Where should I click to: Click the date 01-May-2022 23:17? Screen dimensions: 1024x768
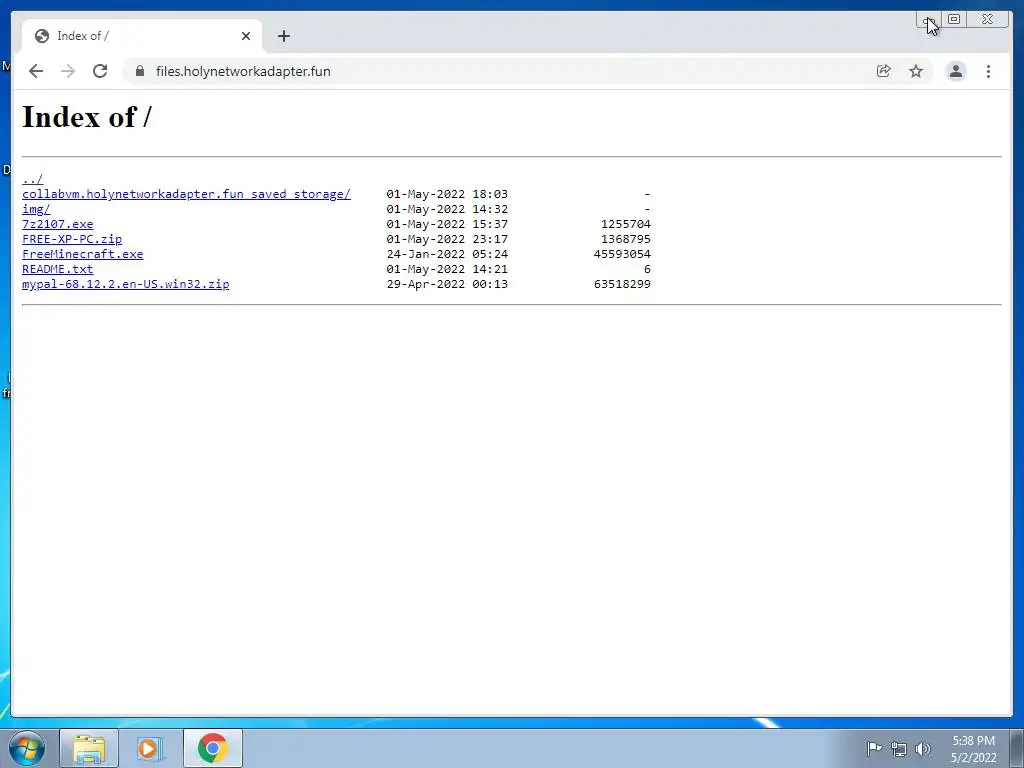click(447, 239)
